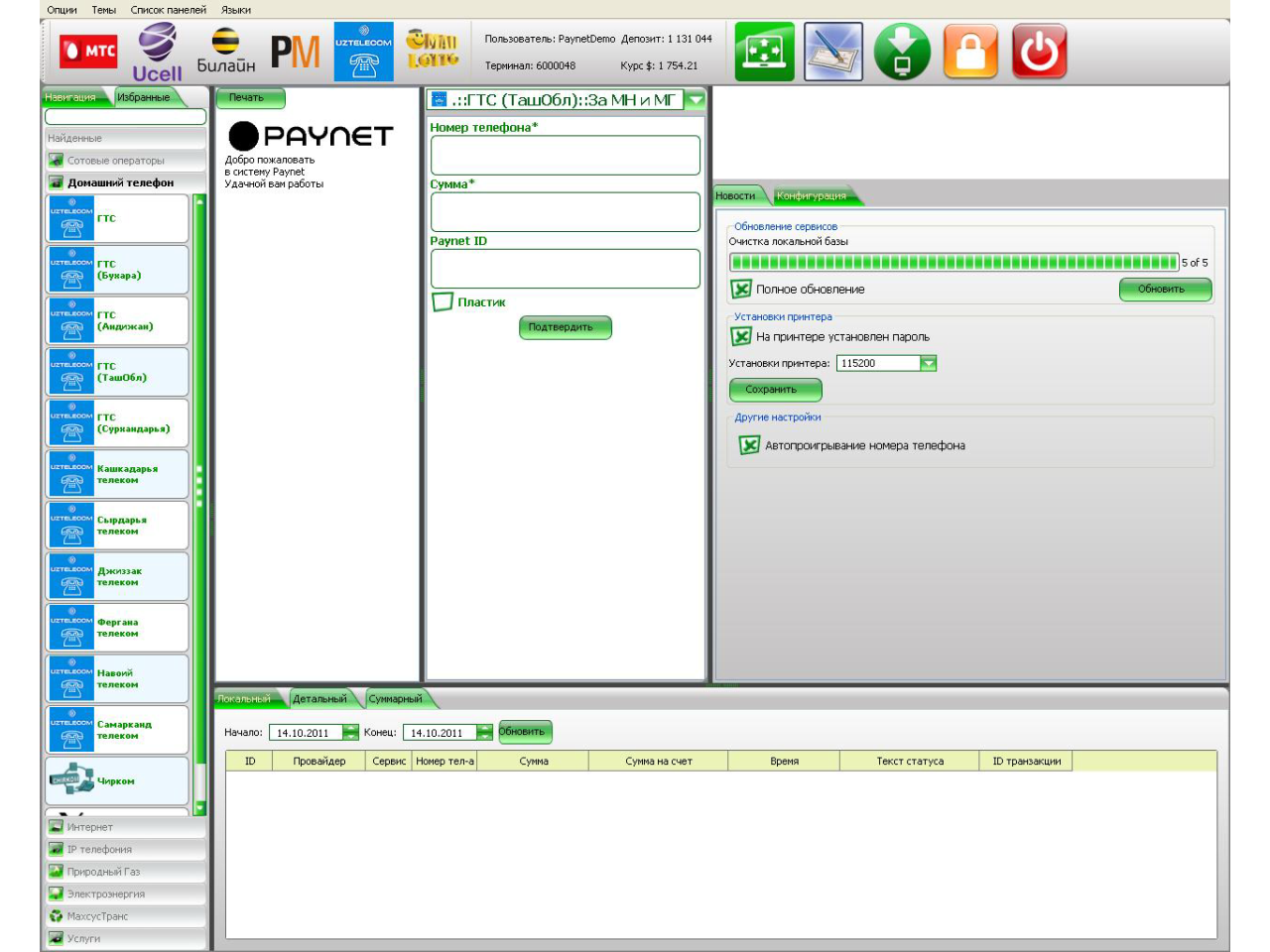
Task: Click the Сохранить printer settings button
Action: click(776, 390)
